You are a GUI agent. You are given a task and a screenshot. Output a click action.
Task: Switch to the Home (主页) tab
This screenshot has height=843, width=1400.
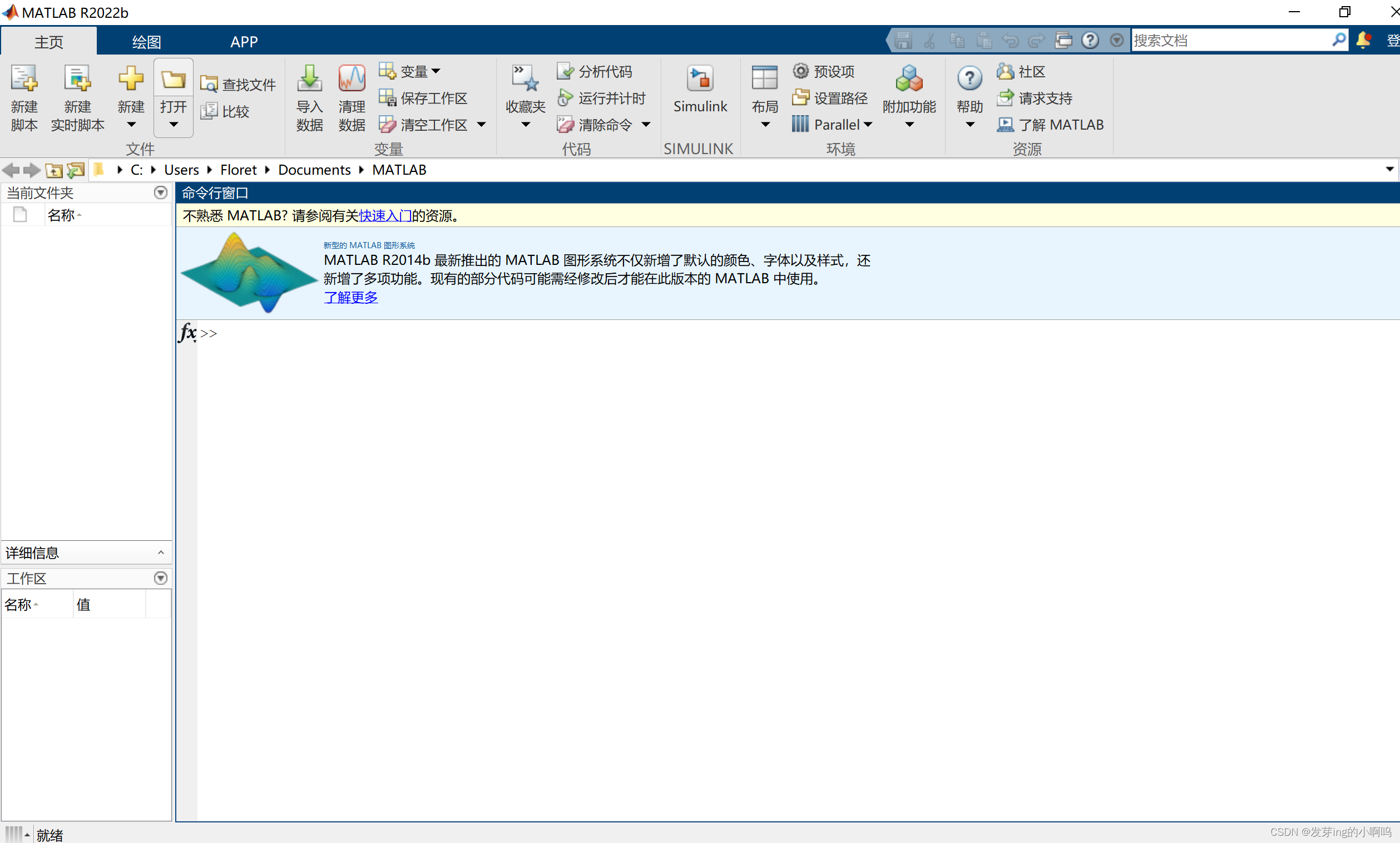pos(49,42)
